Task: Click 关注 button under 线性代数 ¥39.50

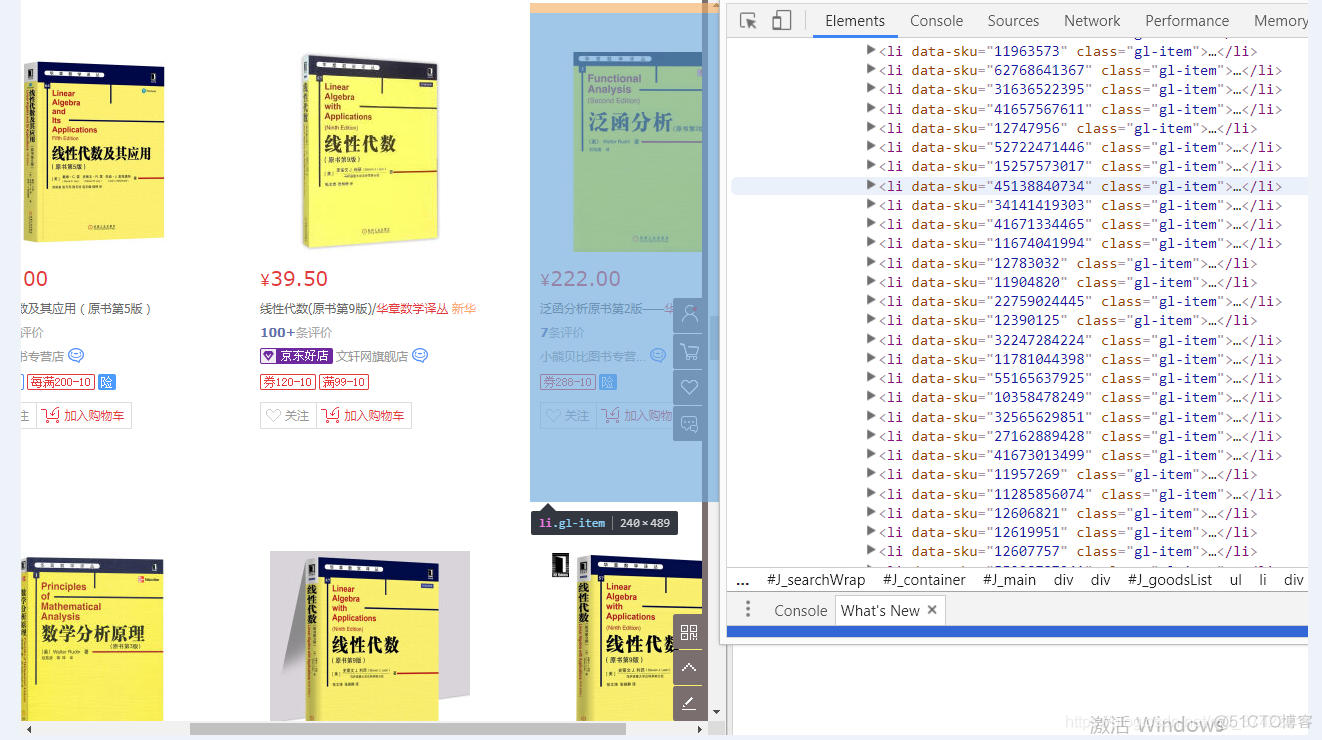Action: [x=288, y=415]
